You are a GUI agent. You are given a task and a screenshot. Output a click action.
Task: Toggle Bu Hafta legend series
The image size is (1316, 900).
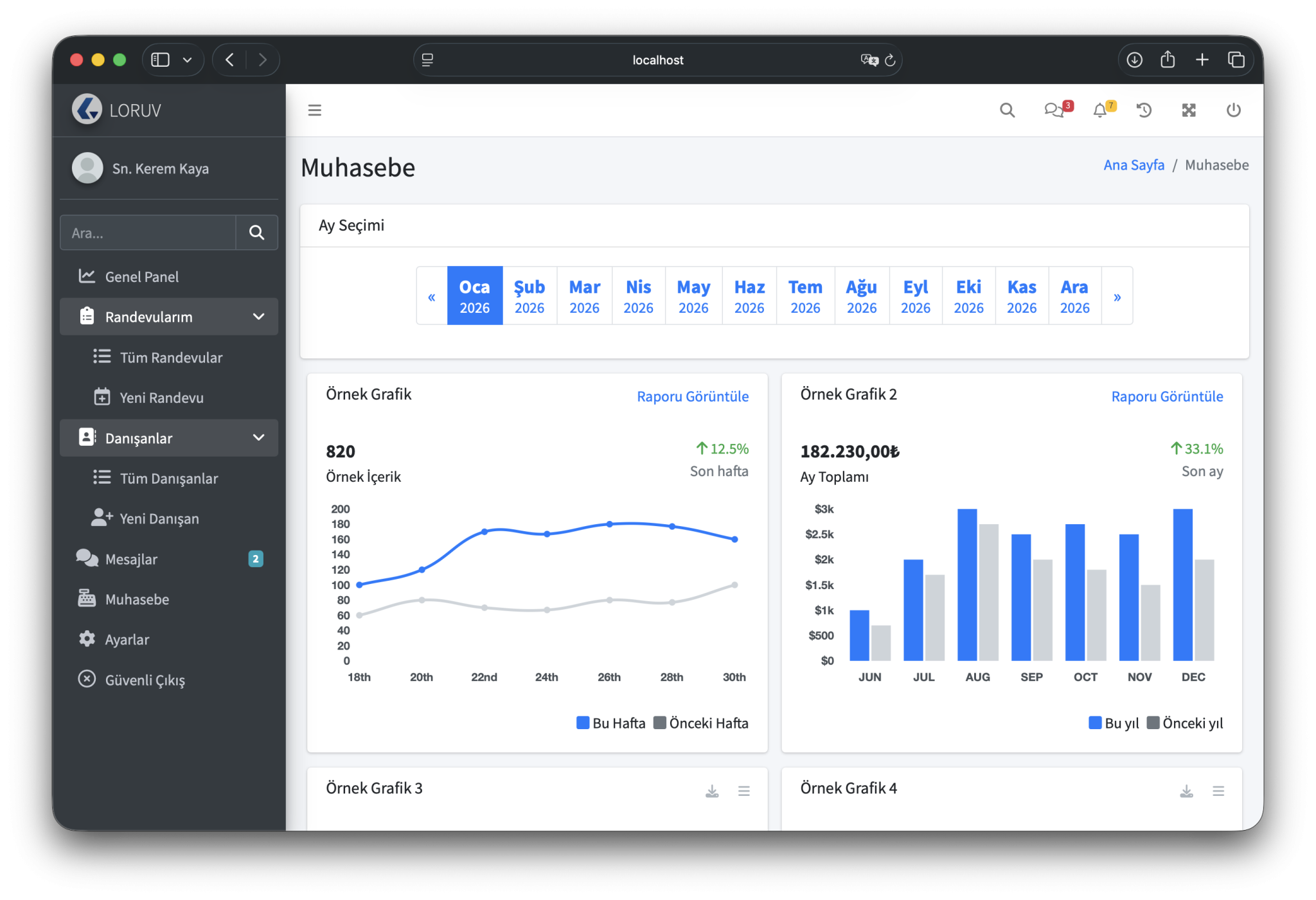tap(611, 723)
